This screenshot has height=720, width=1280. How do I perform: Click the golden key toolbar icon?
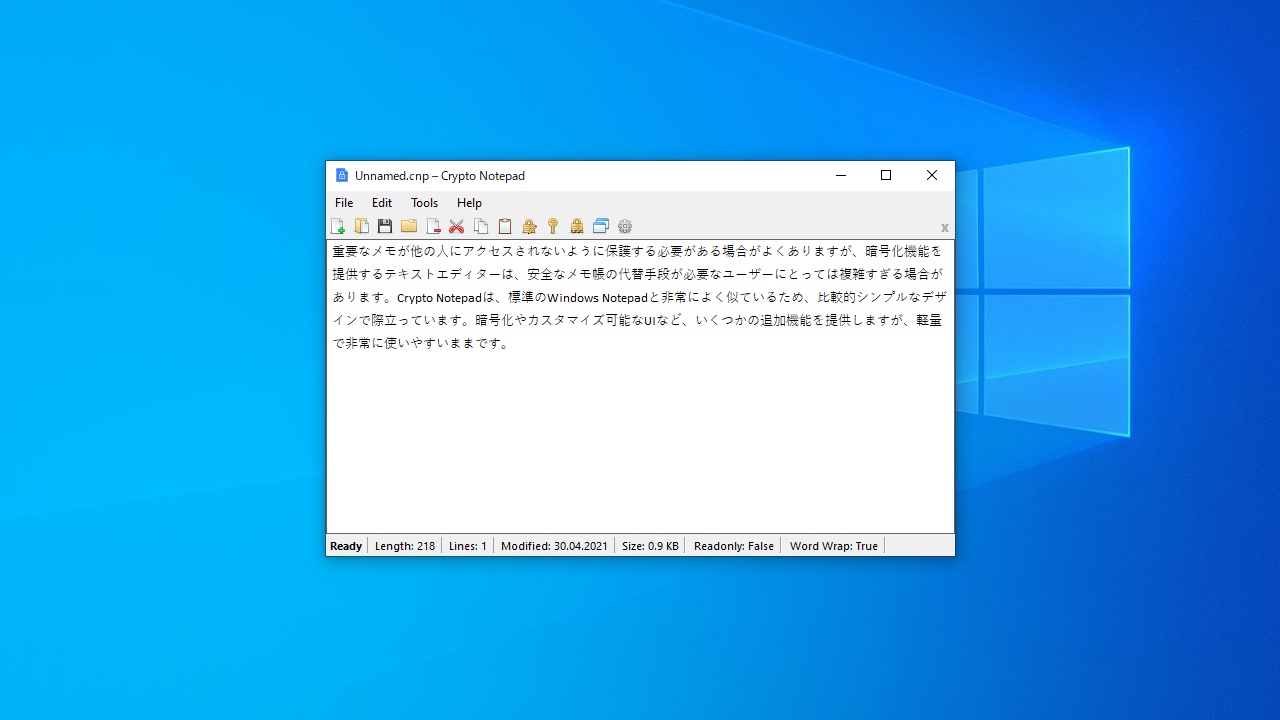click(x=553, y=226)
